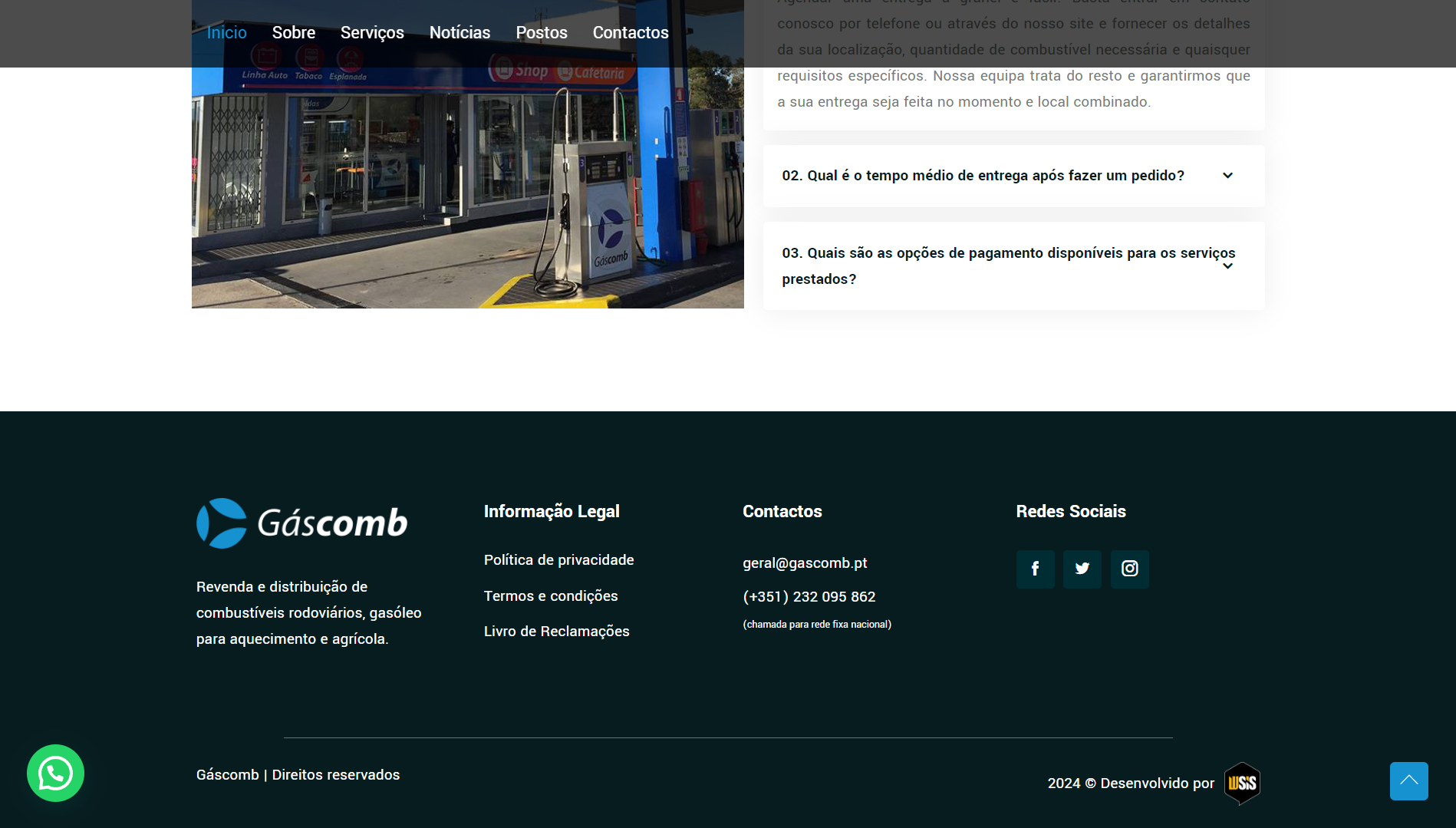Click the scroll-to-top arrow button
1456x828 pixels.
coord(1408,780)
